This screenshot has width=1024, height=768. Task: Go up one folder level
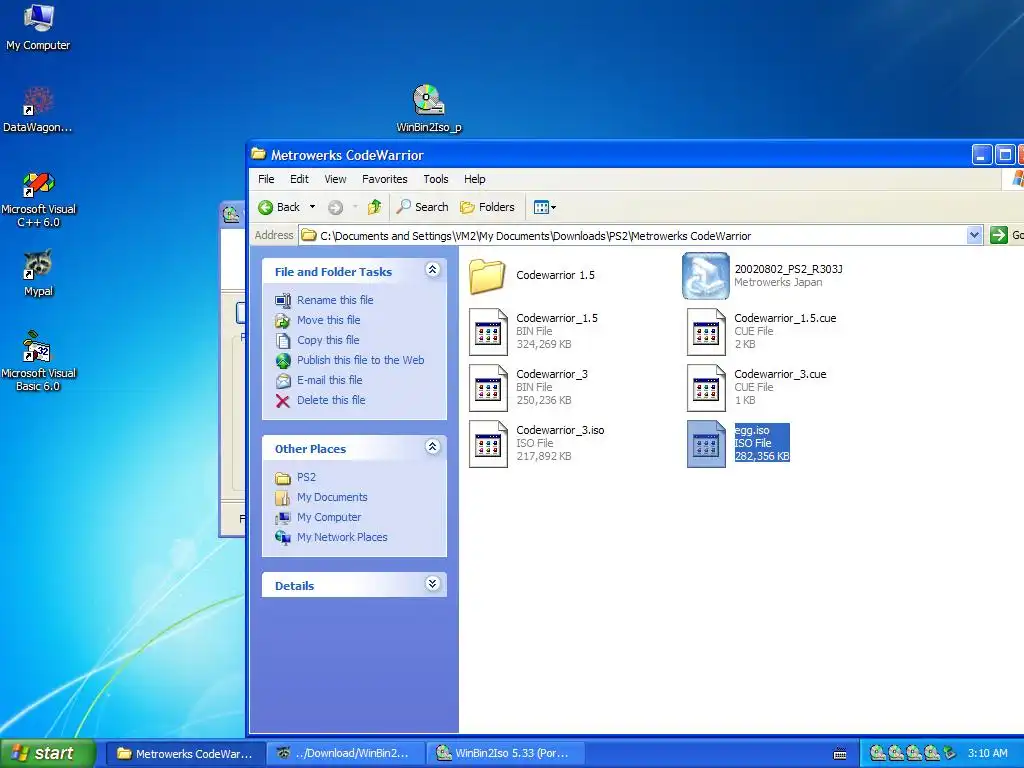click(x=374, y=207)
